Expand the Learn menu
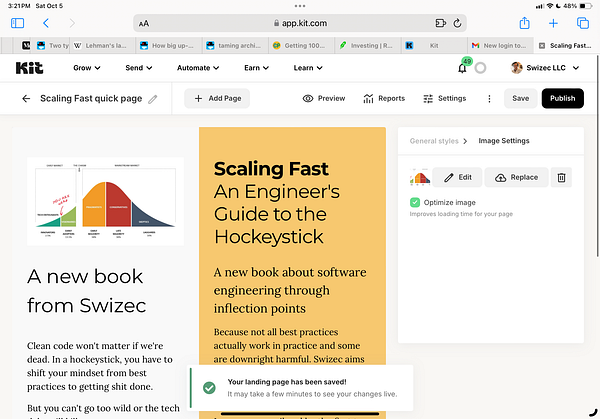600x419 pixels. (x=308, y=68)
